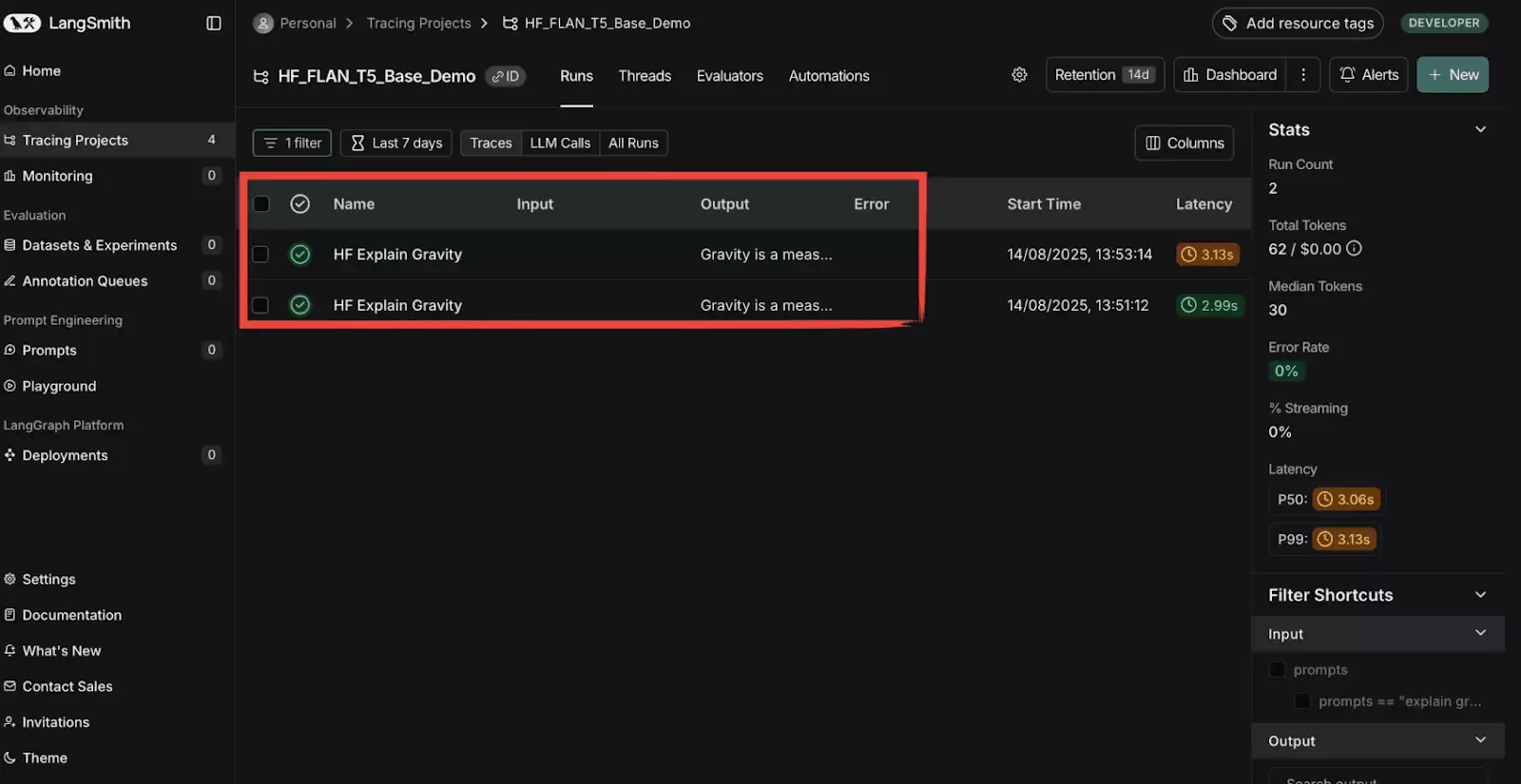Screen dimensions: 1521x784
Task: Copy project ID badge
Action: (506, 76)
